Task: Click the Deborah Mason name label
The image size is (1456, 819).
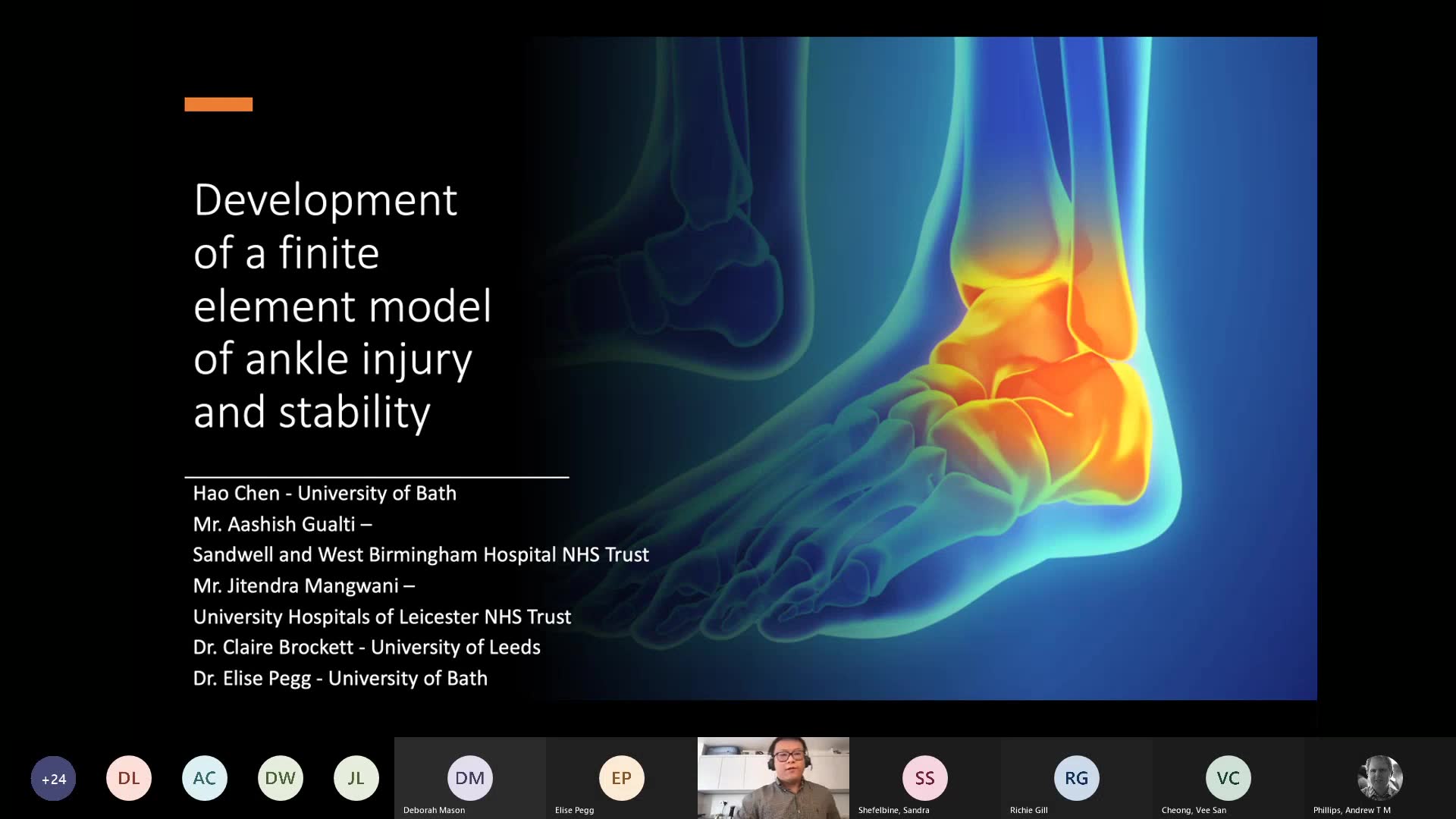Action: (x=434, y=810)
